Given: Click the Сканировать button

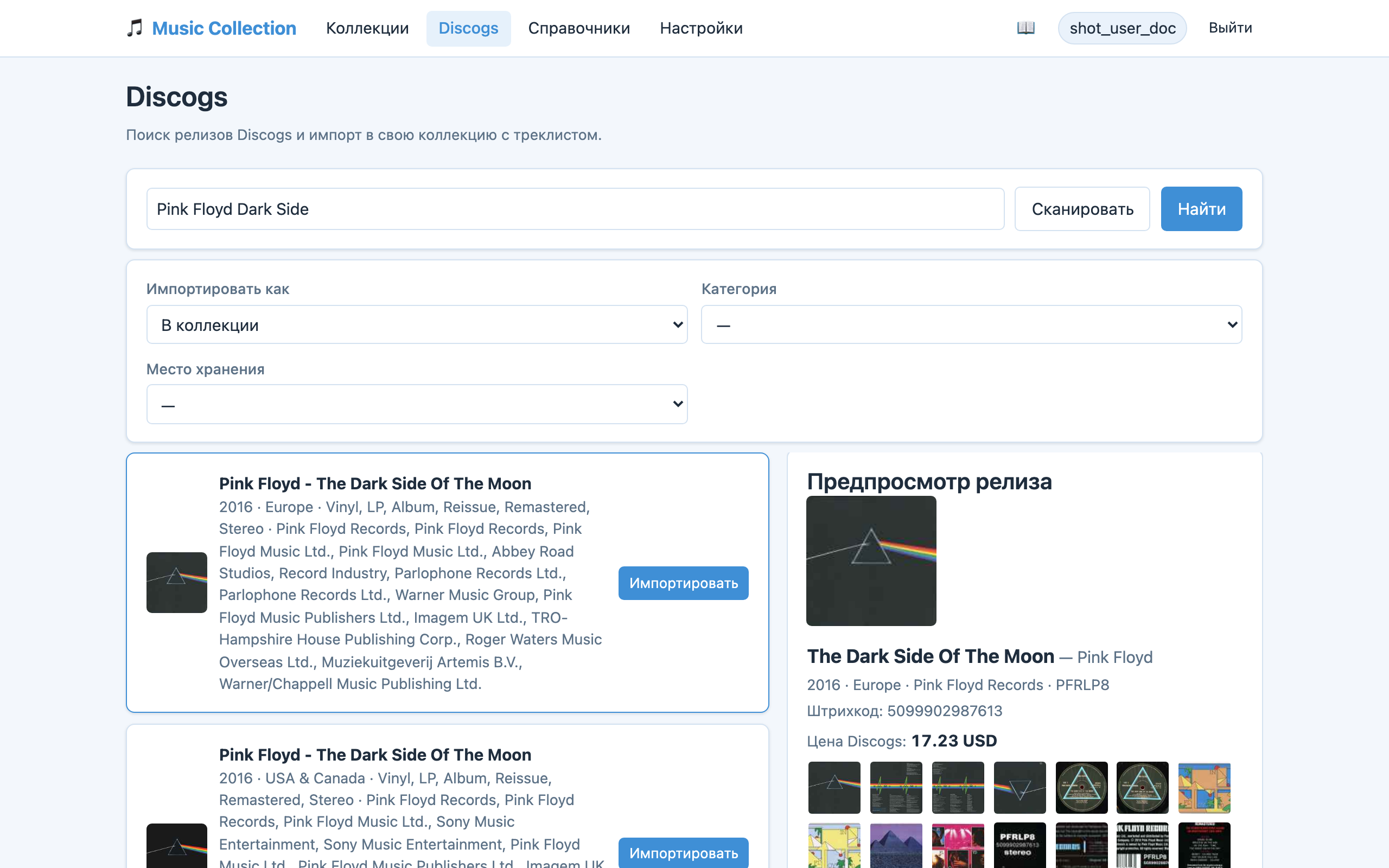Looking at the screenshot, I should [x=1082, y=209].
